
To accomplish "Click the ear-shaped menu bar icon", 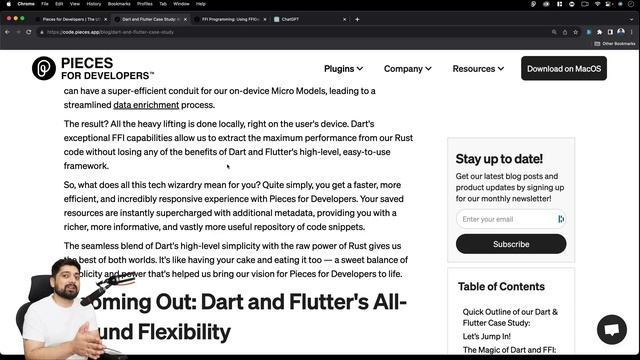I will click(x=533, y=4).
